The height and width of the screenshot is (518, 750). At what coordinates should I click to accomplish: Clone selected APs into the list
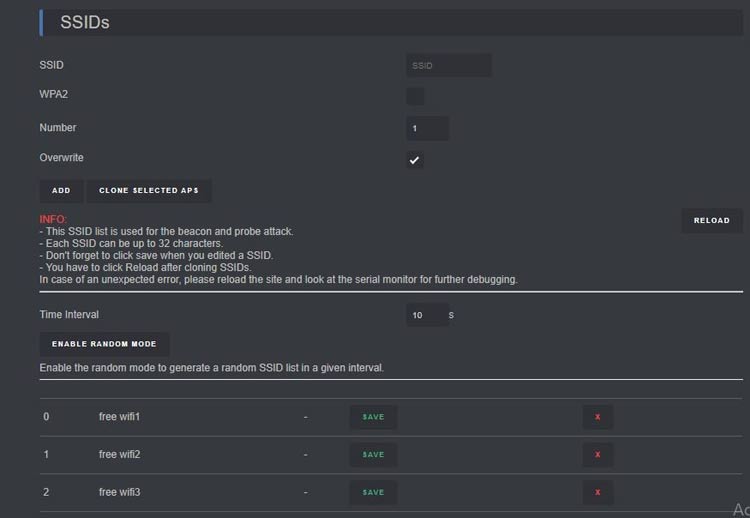[x=149, y=190]
